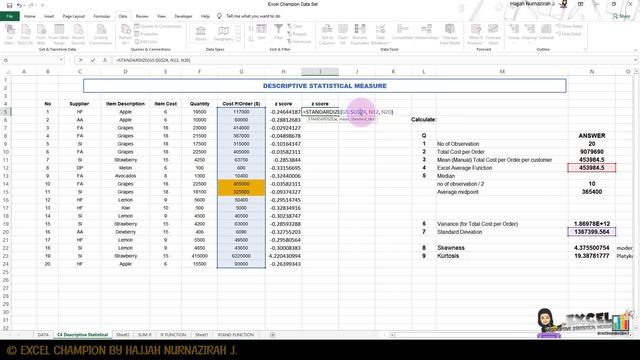The image size is (640, 360).
Task: Open the SUM # sheet tab
Action: tap(144, 335)
